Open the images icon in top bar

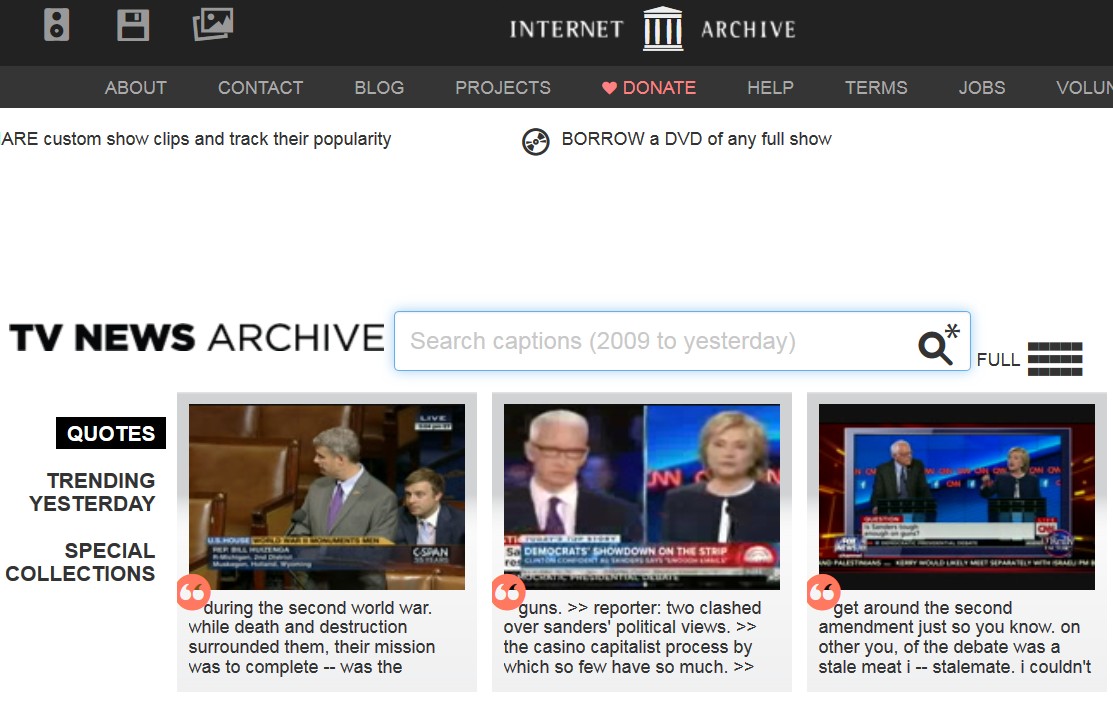point(213,24)
